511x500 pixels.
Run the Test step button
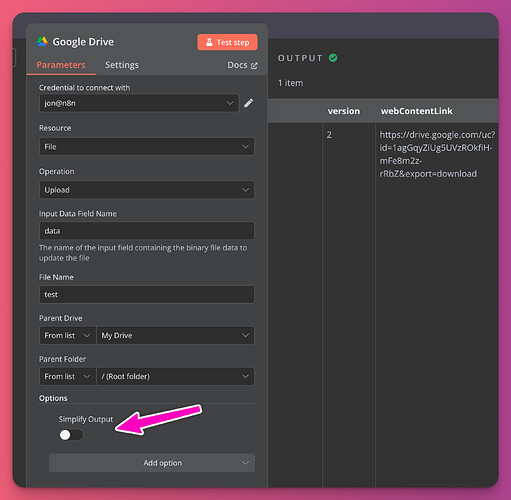[227, 42]
